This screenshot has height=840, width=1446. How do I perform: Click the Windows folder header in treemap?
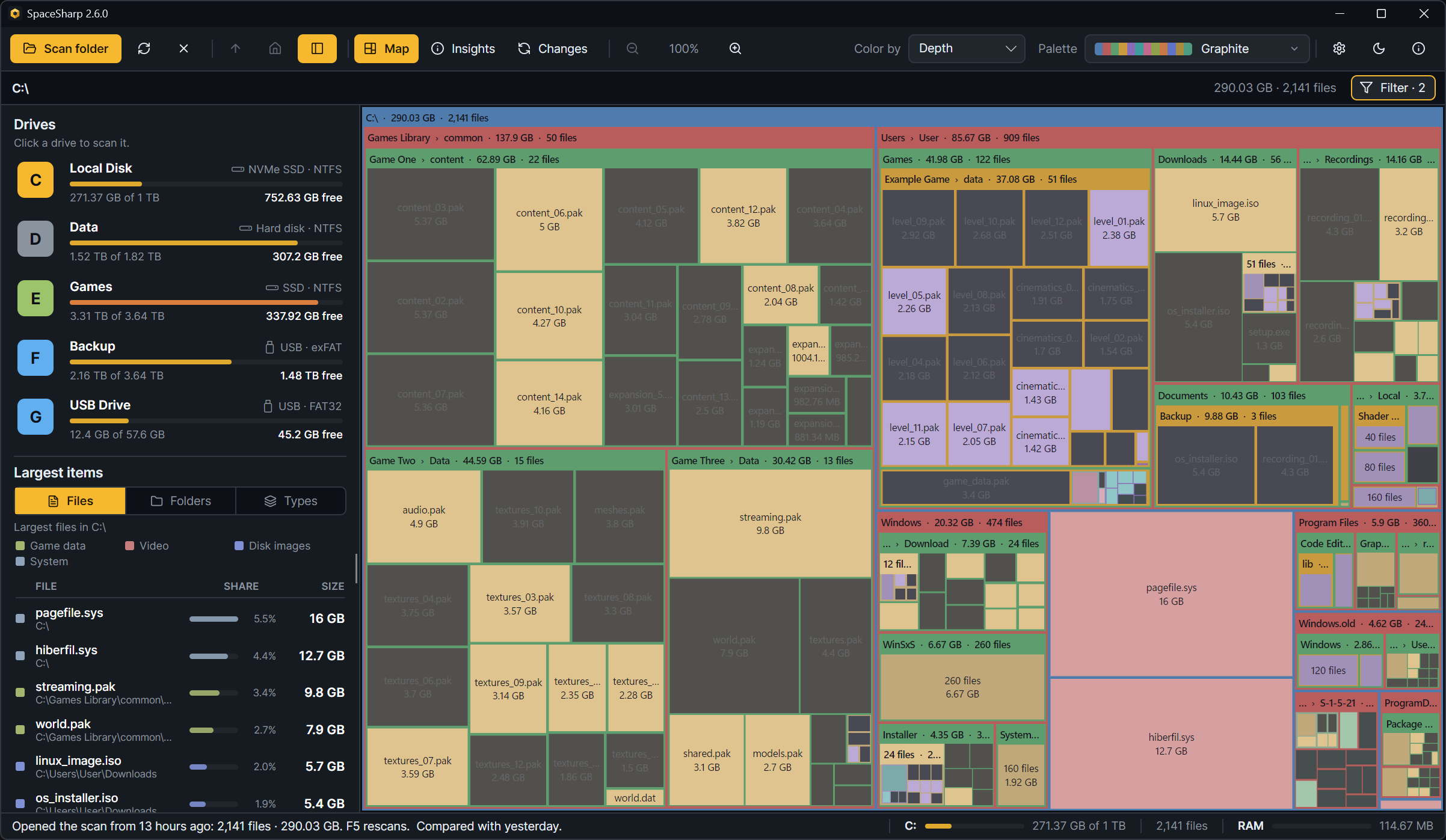pyautogui.click(x=962, y=523)
